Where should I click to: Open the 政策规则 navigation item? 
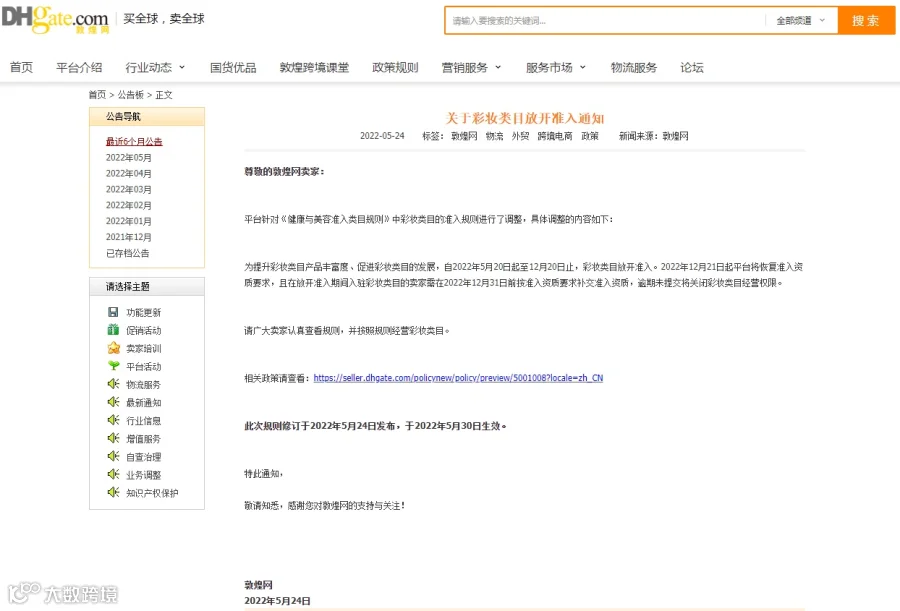pyautogui.click(x=395, y=67)
